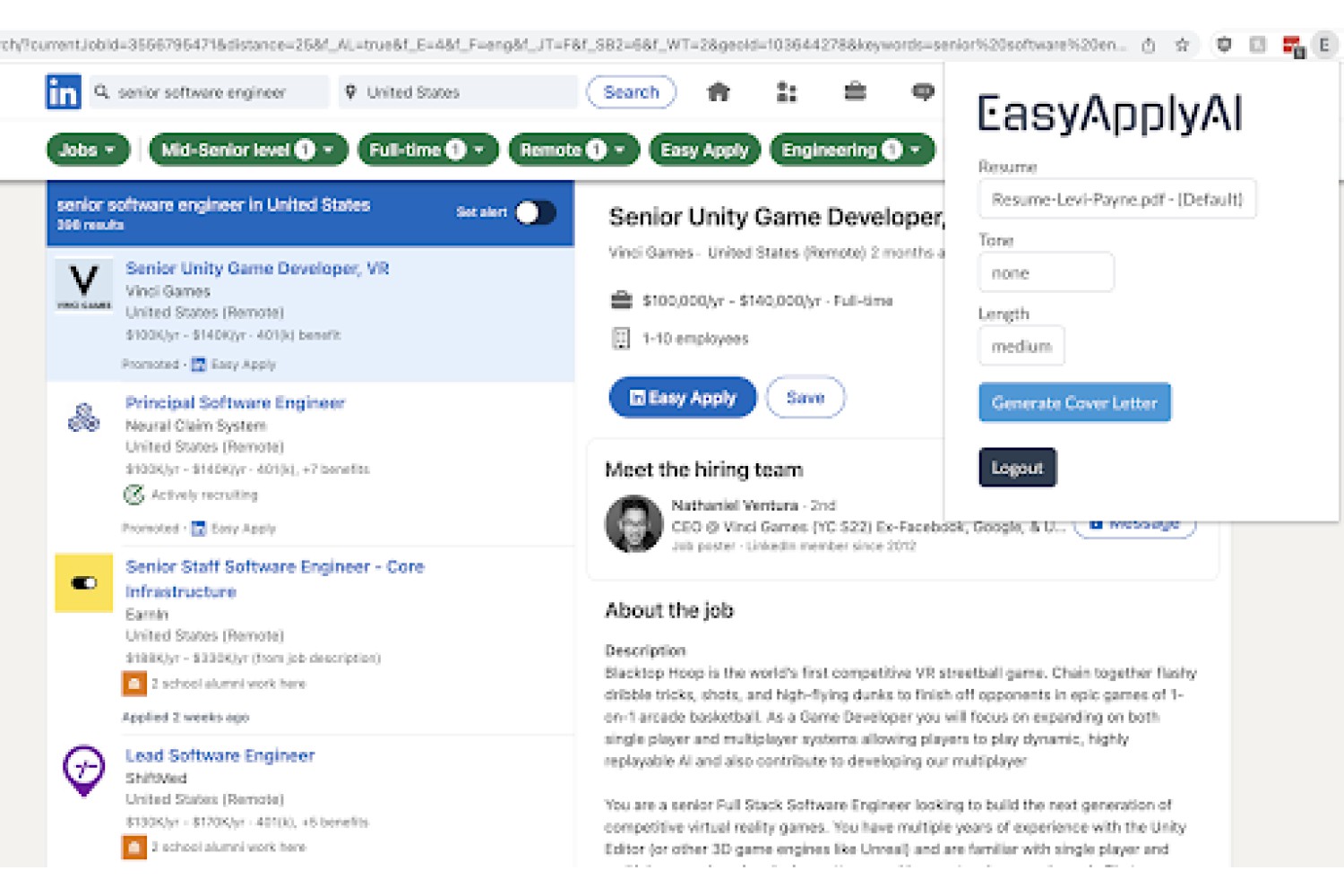Click the yellow Earnin company logo
Screen dimensions: 1344x896
pyautogui.click(x=84, y=583)
